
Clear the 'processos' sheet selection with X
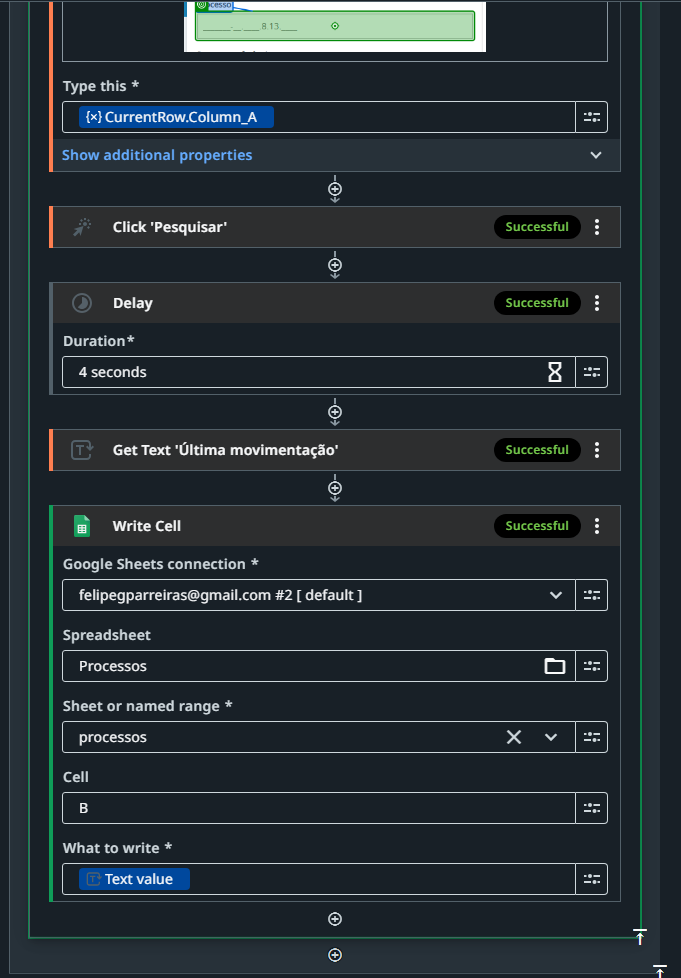click(514, 737)
